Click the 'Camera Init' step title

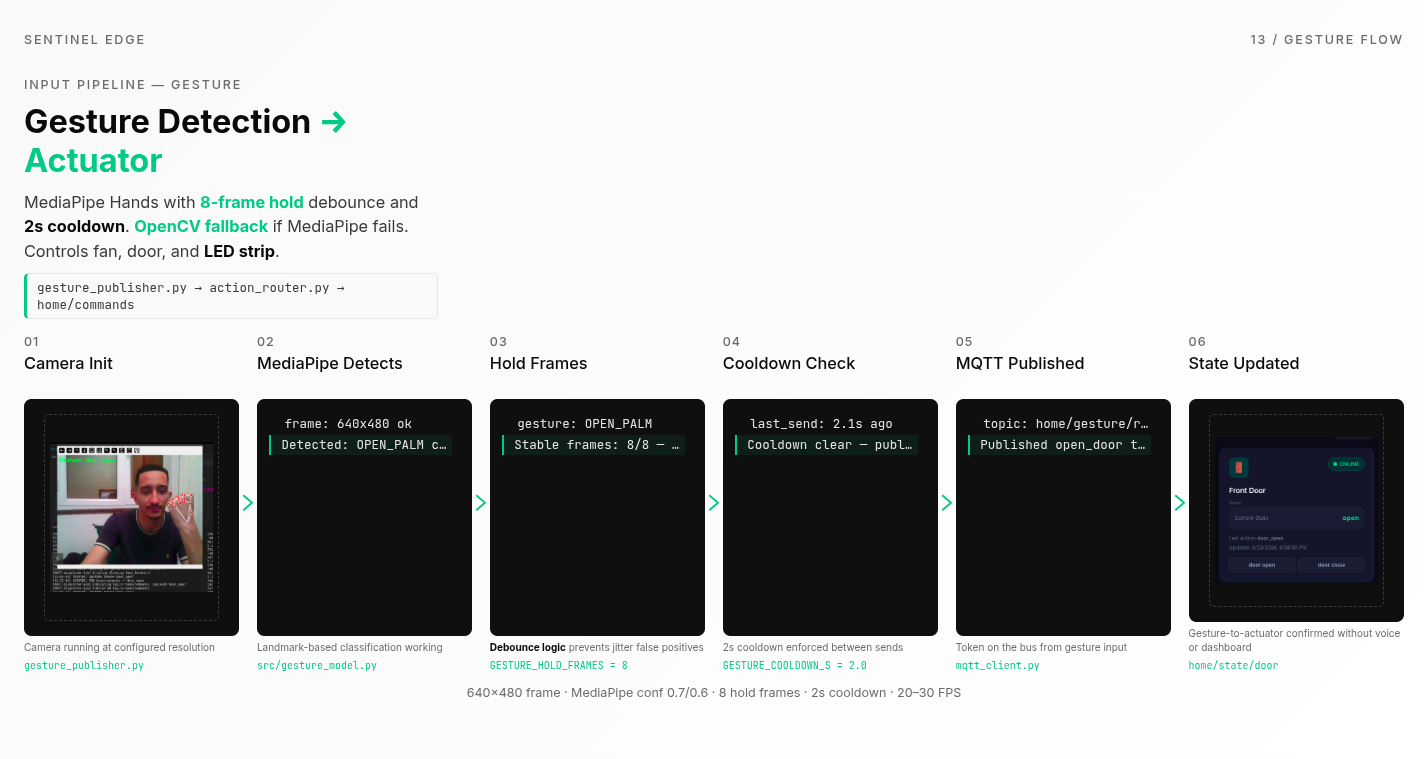[x=68, y=363]
